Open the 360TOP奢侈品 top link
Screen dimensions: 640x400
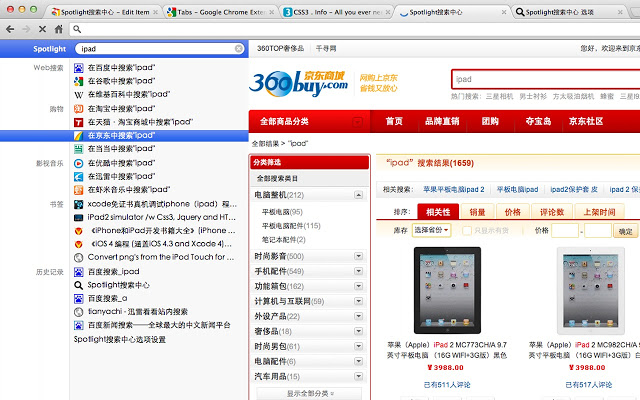(280, 49)
